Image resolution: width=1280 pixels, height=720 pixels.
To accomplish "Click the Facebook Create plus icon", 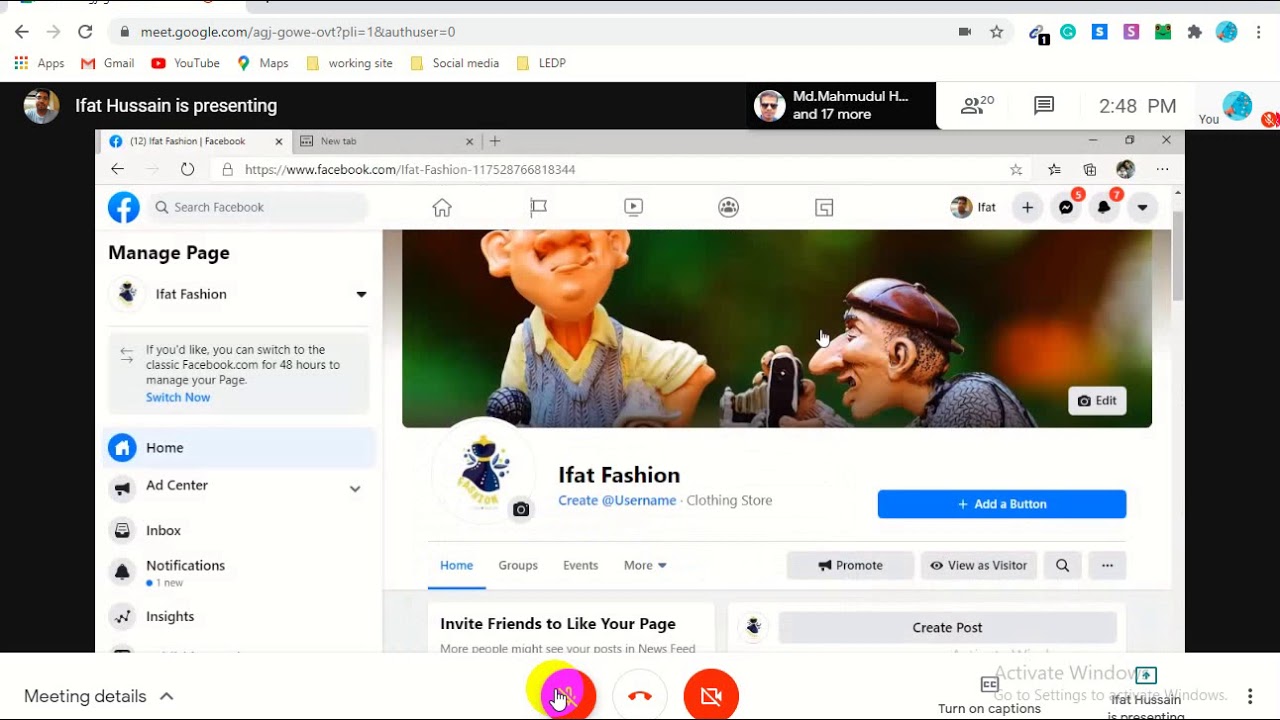I will point(1027,207).
